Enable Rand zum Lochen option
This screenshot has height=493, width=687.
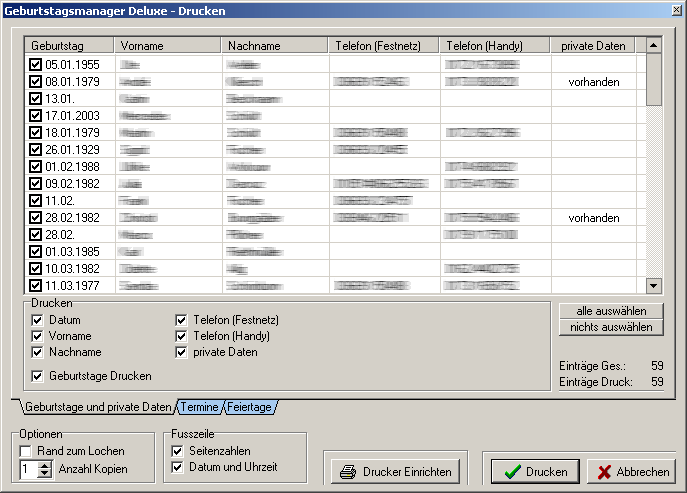tap(26, 452)
